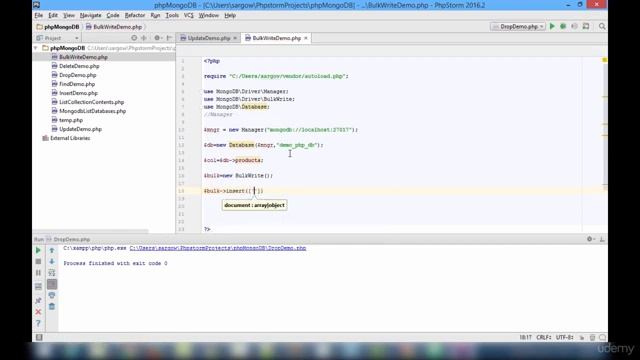Open DropDemo.php run configuration dropdown
Screen dimensions: 640x360
point(518,27)
